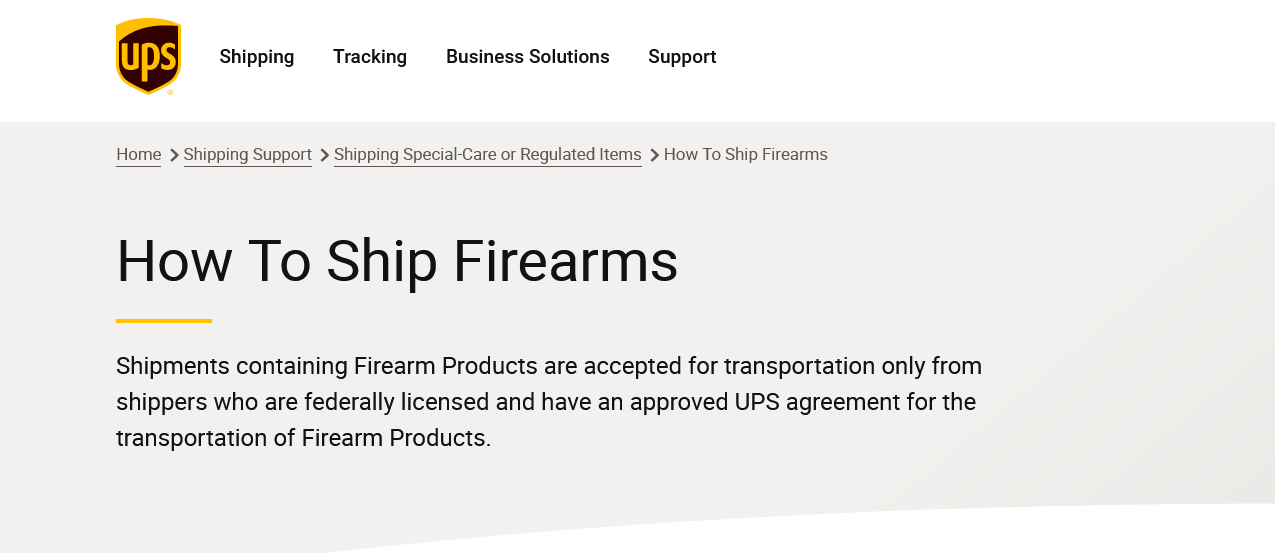Follow the Shipping Support breadcrumb link
This screenshot has width=1275, height=553.
[x=248, y=155]
